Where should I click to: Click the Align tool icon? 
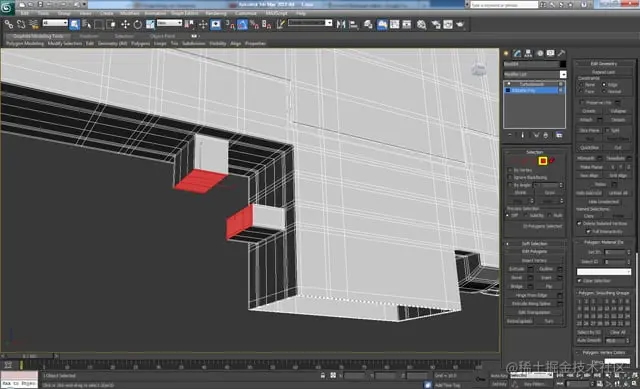353,24
